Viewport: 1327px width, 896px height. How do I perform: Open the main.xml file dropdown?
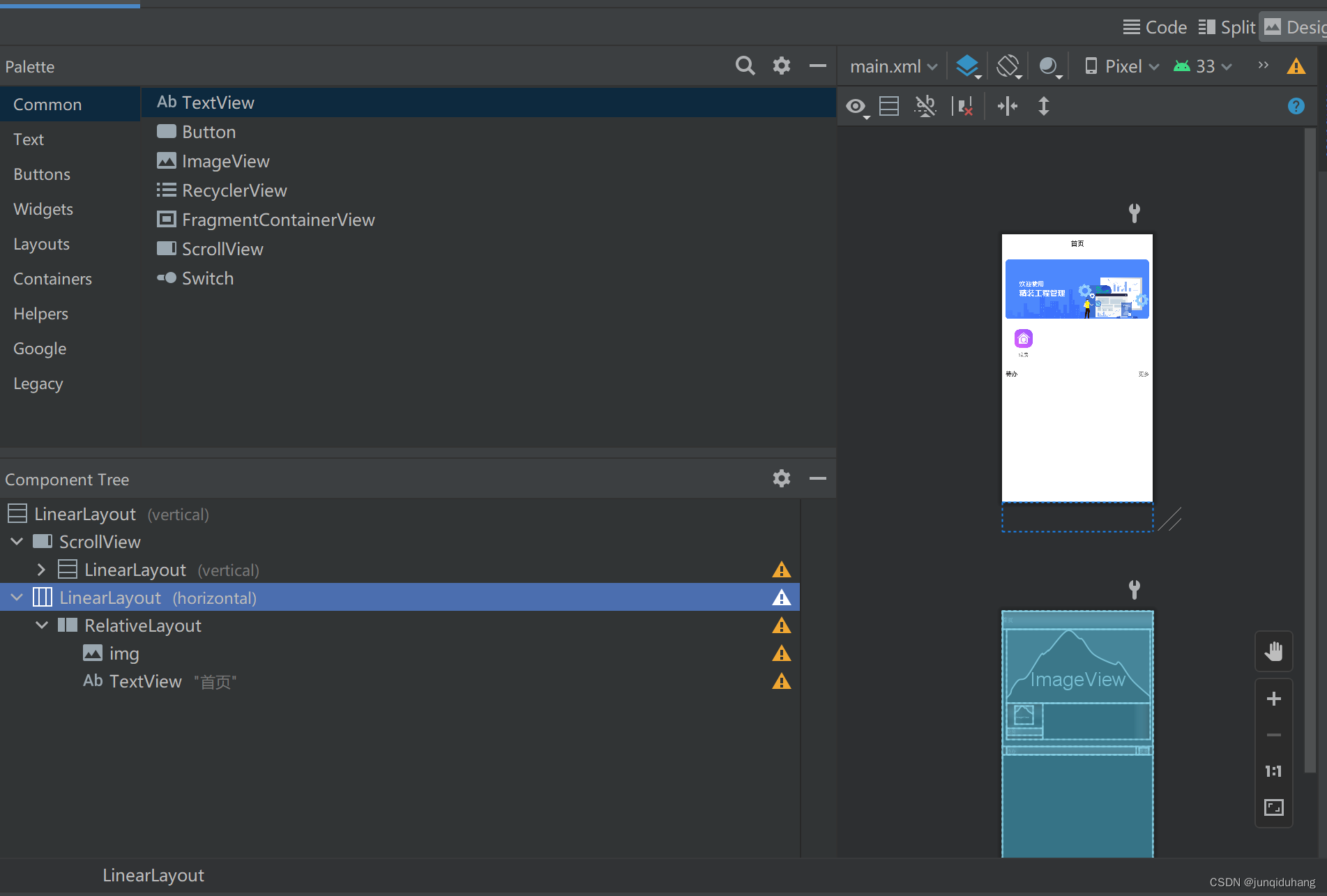tap(894, 66)
